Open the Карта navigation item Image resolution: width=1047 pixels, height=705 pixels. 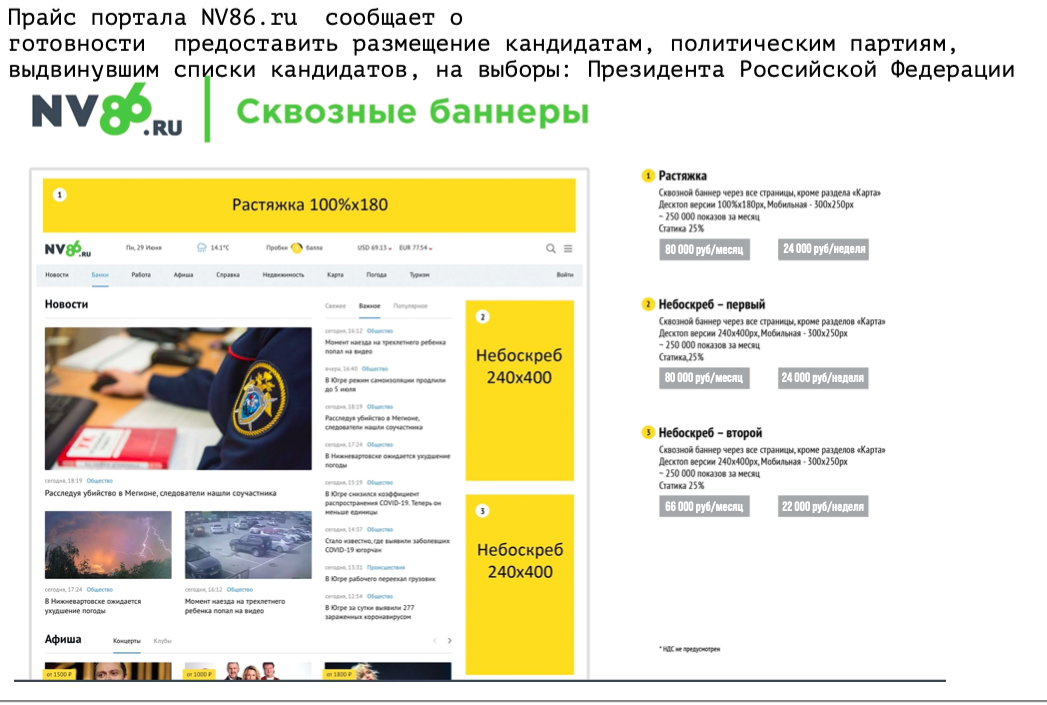tap(335, 275)
